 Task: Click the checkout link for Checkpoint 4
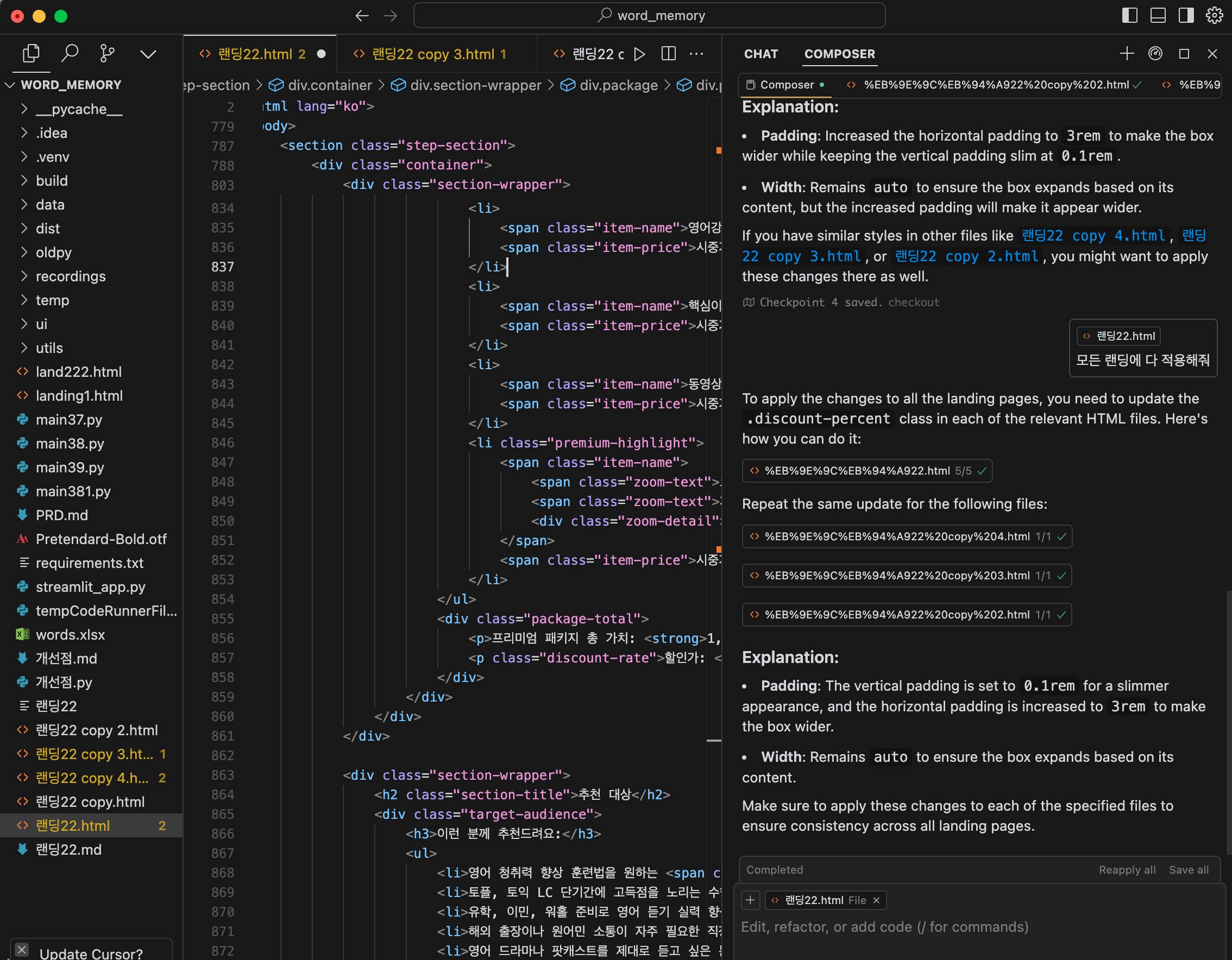913,302
